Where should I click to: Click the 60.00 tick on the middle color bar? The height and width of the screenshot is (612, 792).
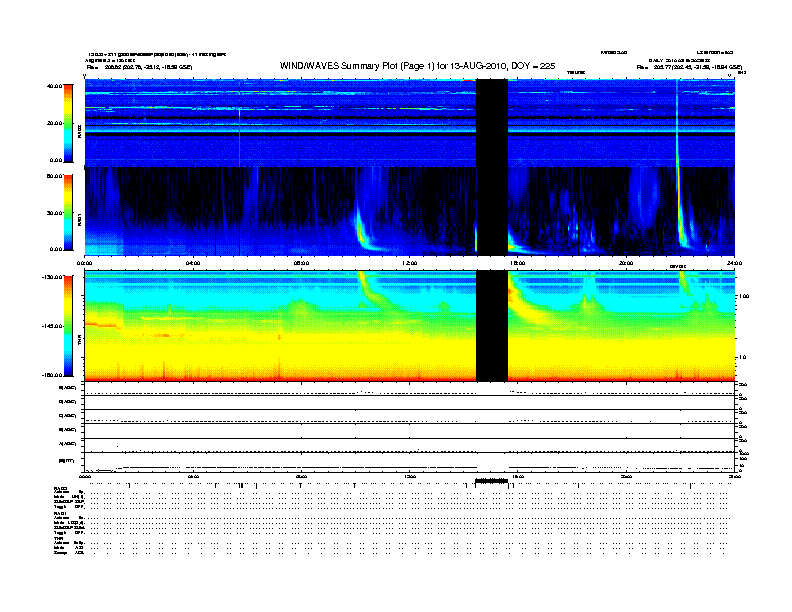point(54,176)
